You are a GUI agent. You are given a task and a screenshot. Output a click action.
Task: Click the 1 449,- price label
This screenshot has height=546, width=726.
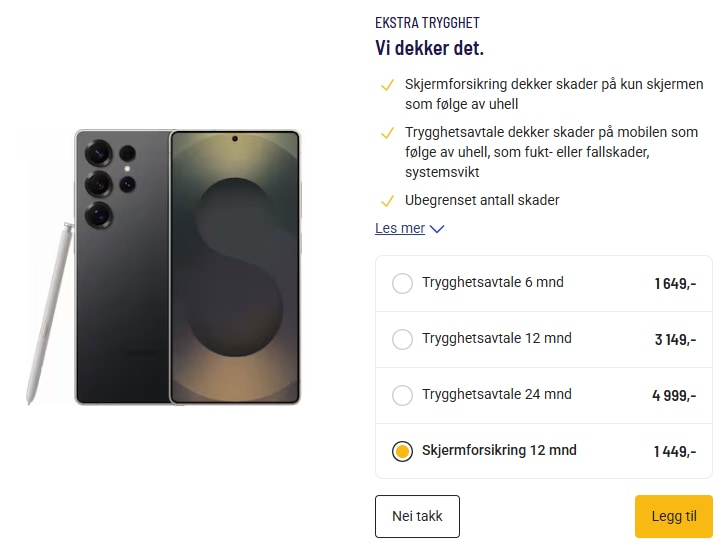coord(675,451)
